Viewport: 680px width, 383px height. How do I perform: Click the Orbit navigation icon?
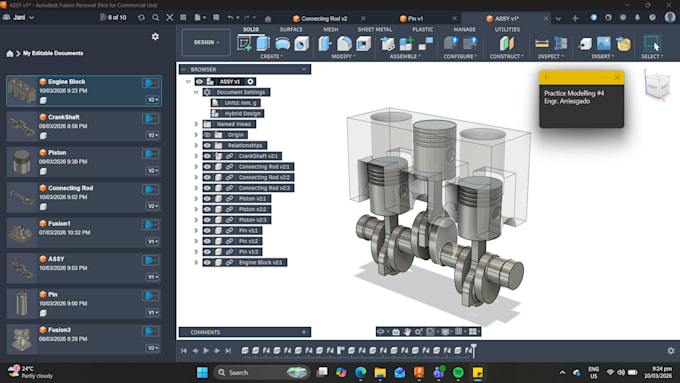381,332
